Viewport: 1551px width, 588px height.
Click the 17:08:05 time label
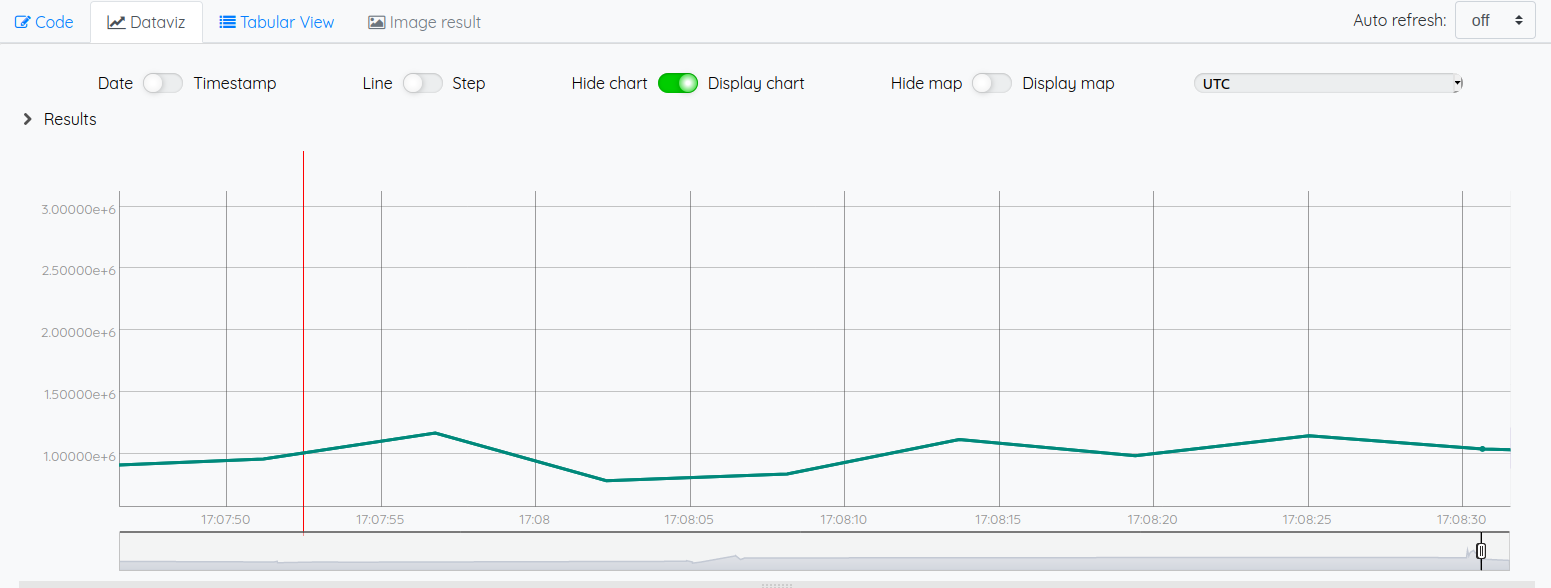click(x=689, y=520)
